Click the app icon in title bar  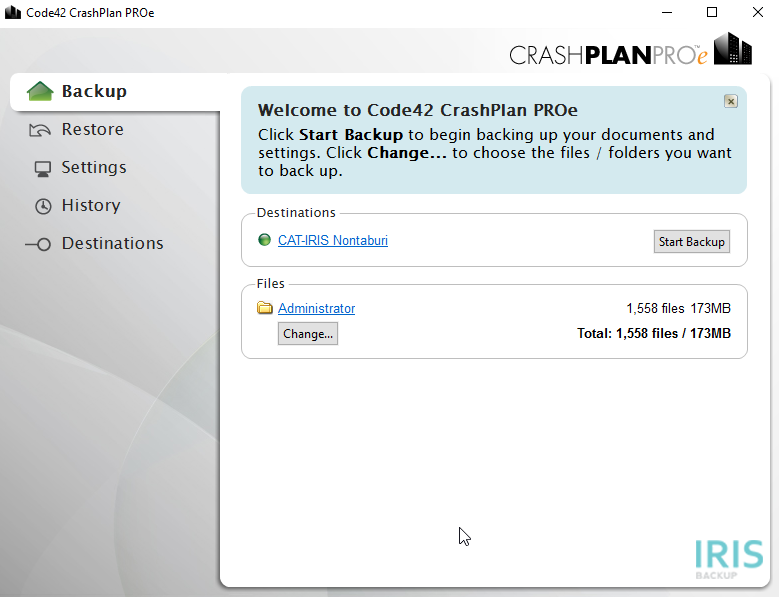point(13,12)
